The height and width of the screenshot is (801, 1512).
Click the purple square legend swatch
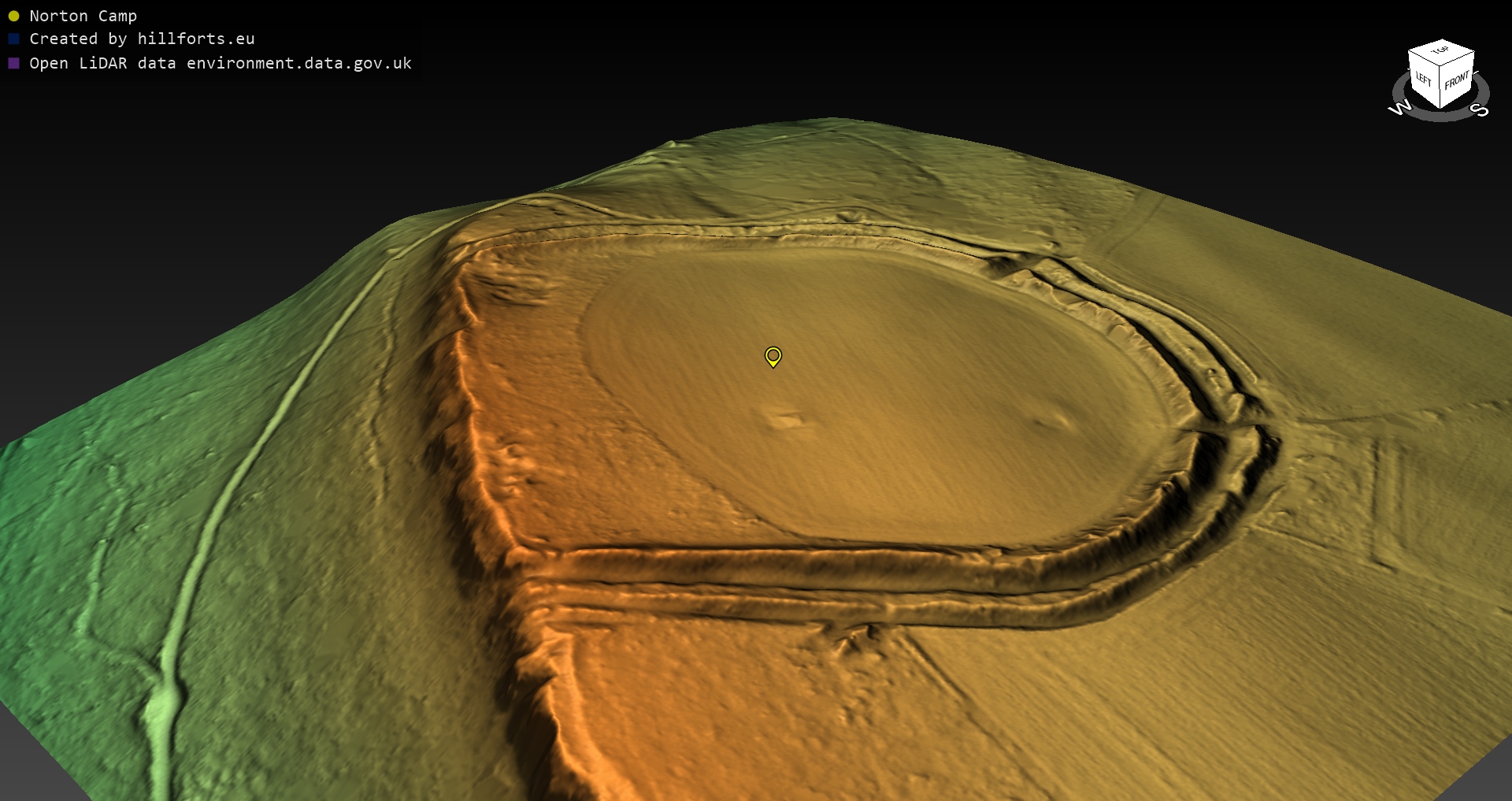[13, 63]
